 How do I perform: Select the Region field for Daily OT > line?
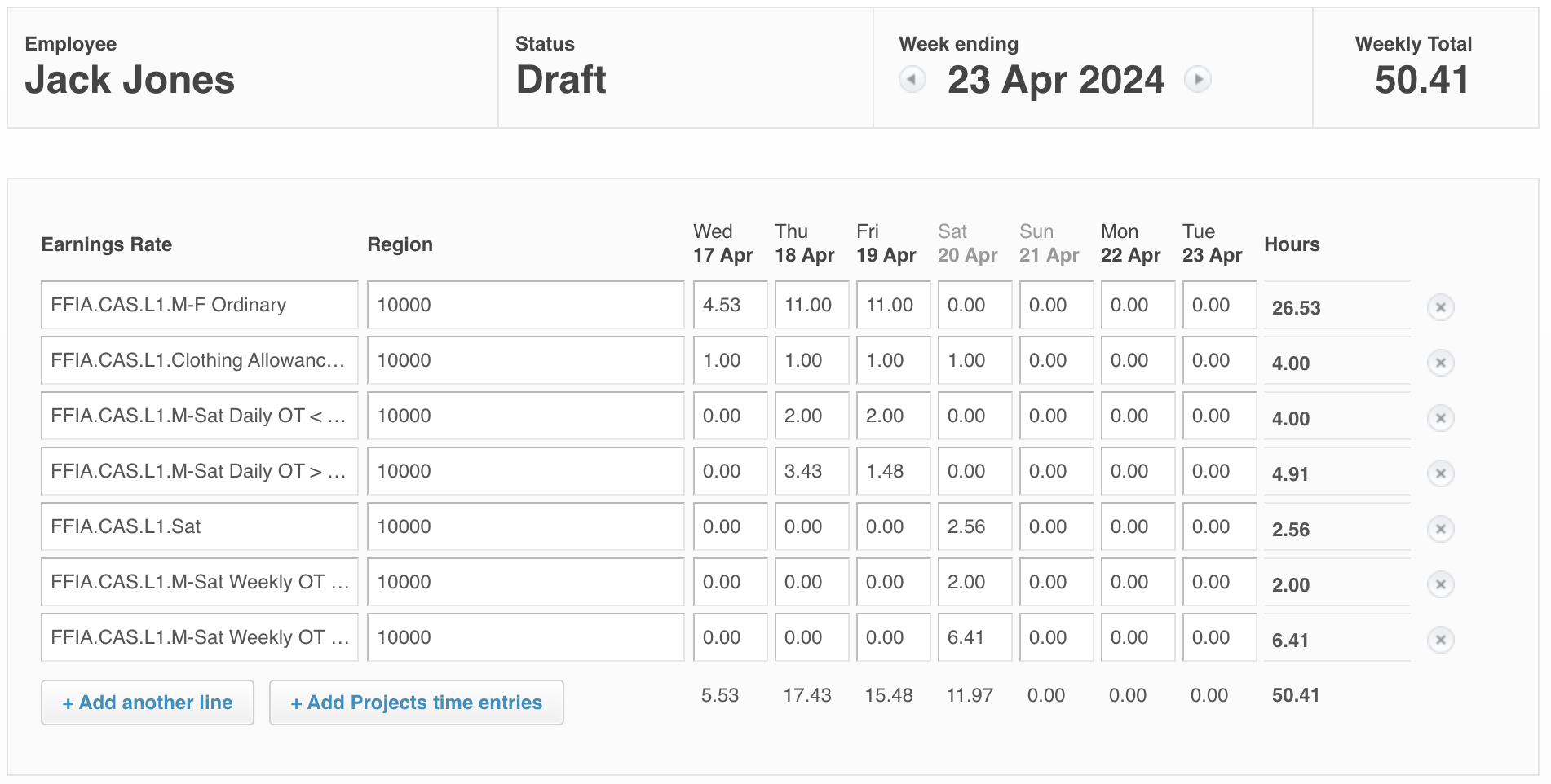(x=526, y=471)
